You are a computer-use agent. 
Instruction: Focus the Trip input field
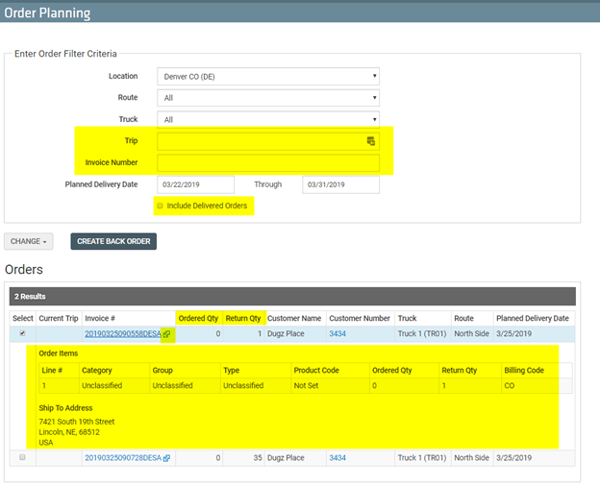click(x=268, y=141)
